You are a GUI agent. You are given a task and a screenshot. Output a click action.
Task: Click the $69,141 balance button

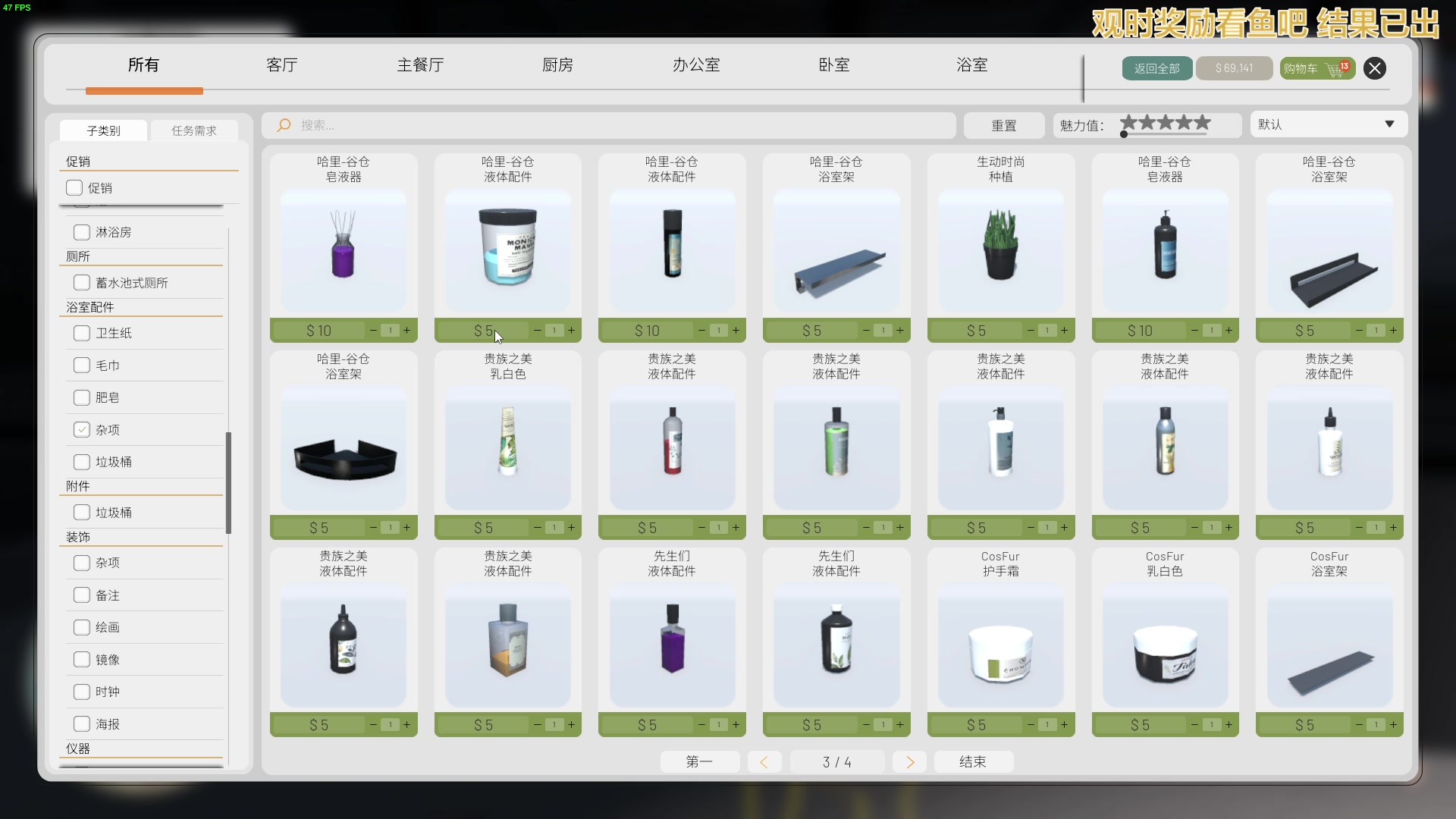coord(1235,68)
